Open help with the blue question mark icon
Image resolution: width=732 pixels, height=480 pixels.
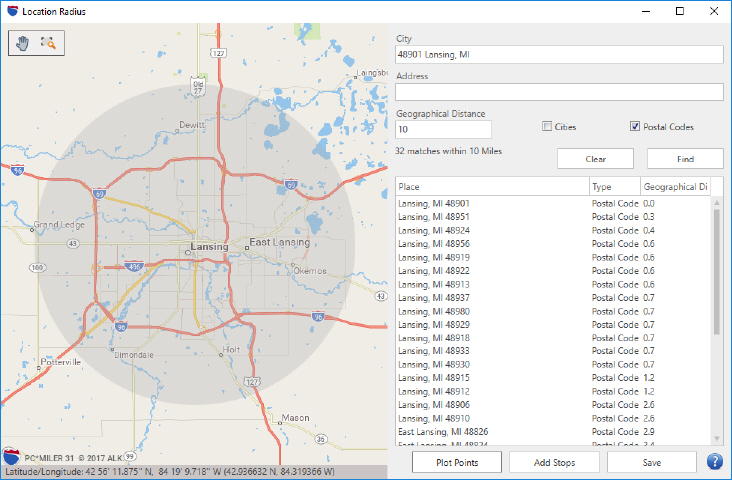714,462
